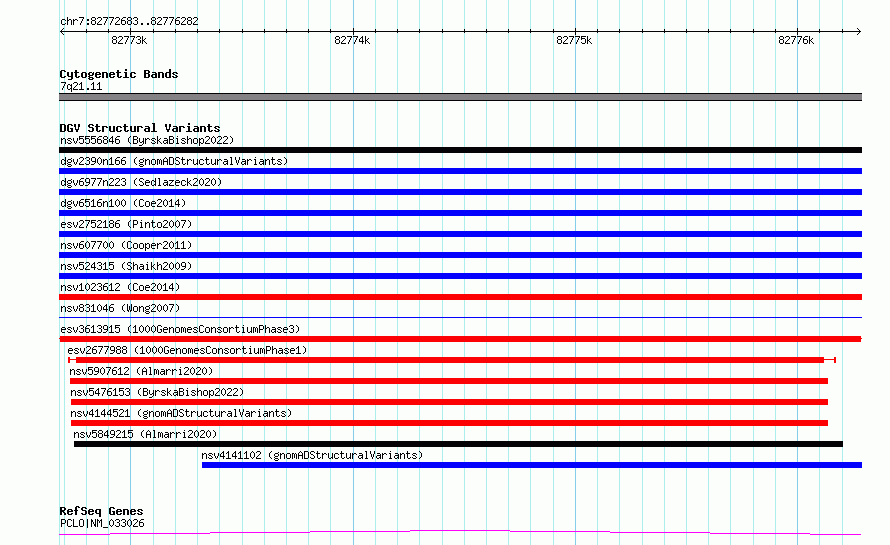Click the 82776k ruler mark
Viewport: 890px width, 545px height.
[796, 40]
